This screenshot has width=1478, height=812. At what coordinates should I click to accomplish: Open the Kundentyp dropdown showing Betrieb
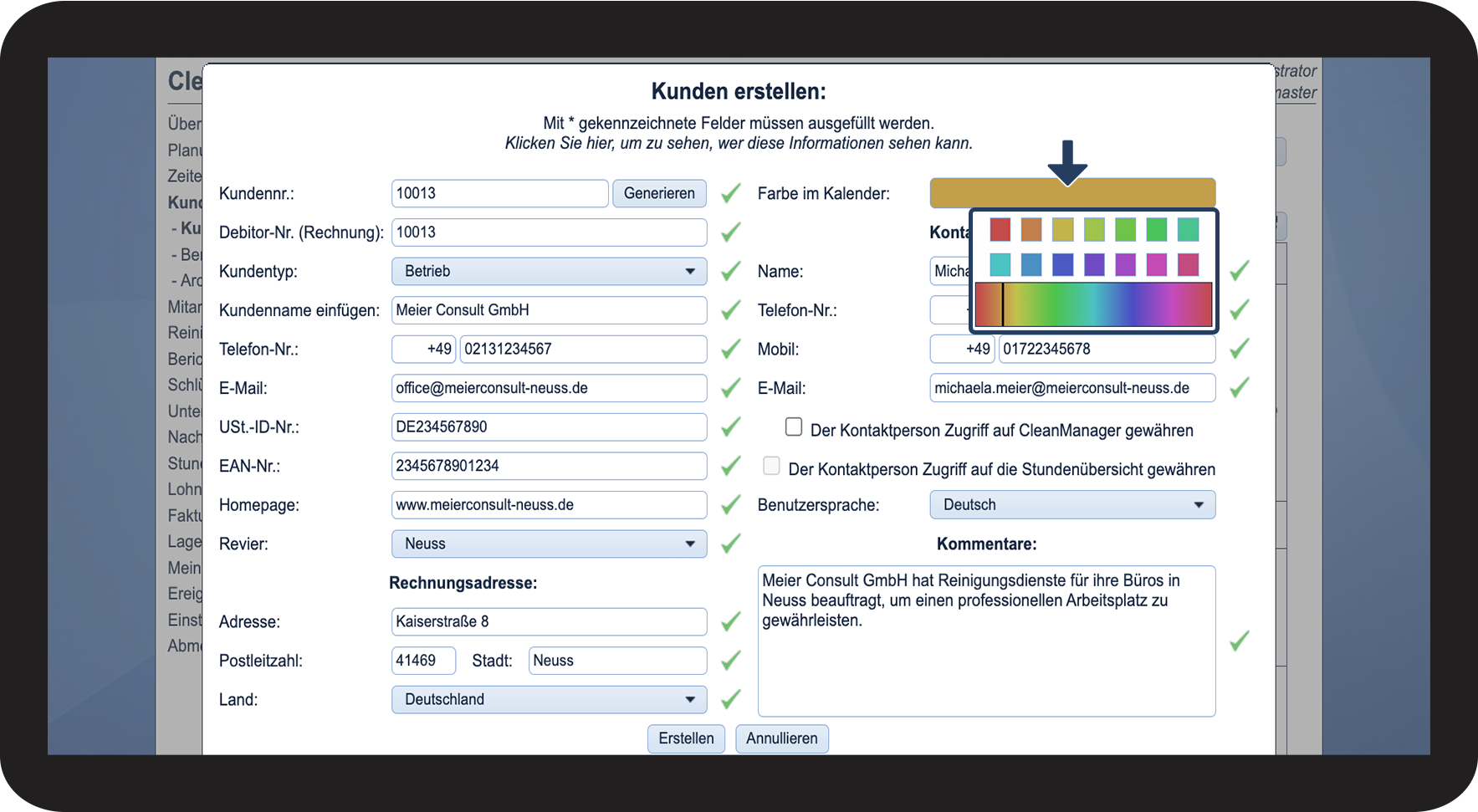549,271
